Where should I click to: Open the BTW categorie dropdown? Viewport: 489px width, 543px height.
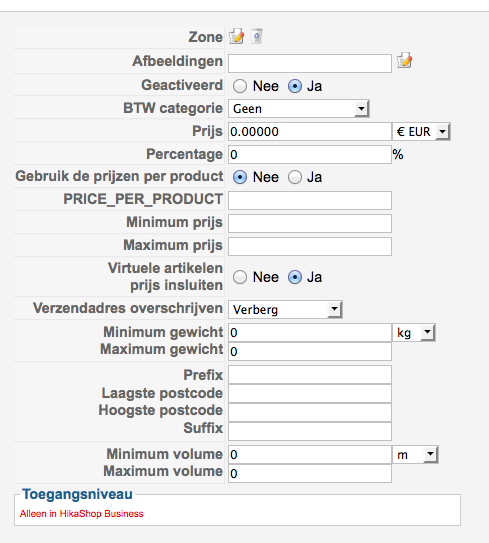(x=299, y=109)
